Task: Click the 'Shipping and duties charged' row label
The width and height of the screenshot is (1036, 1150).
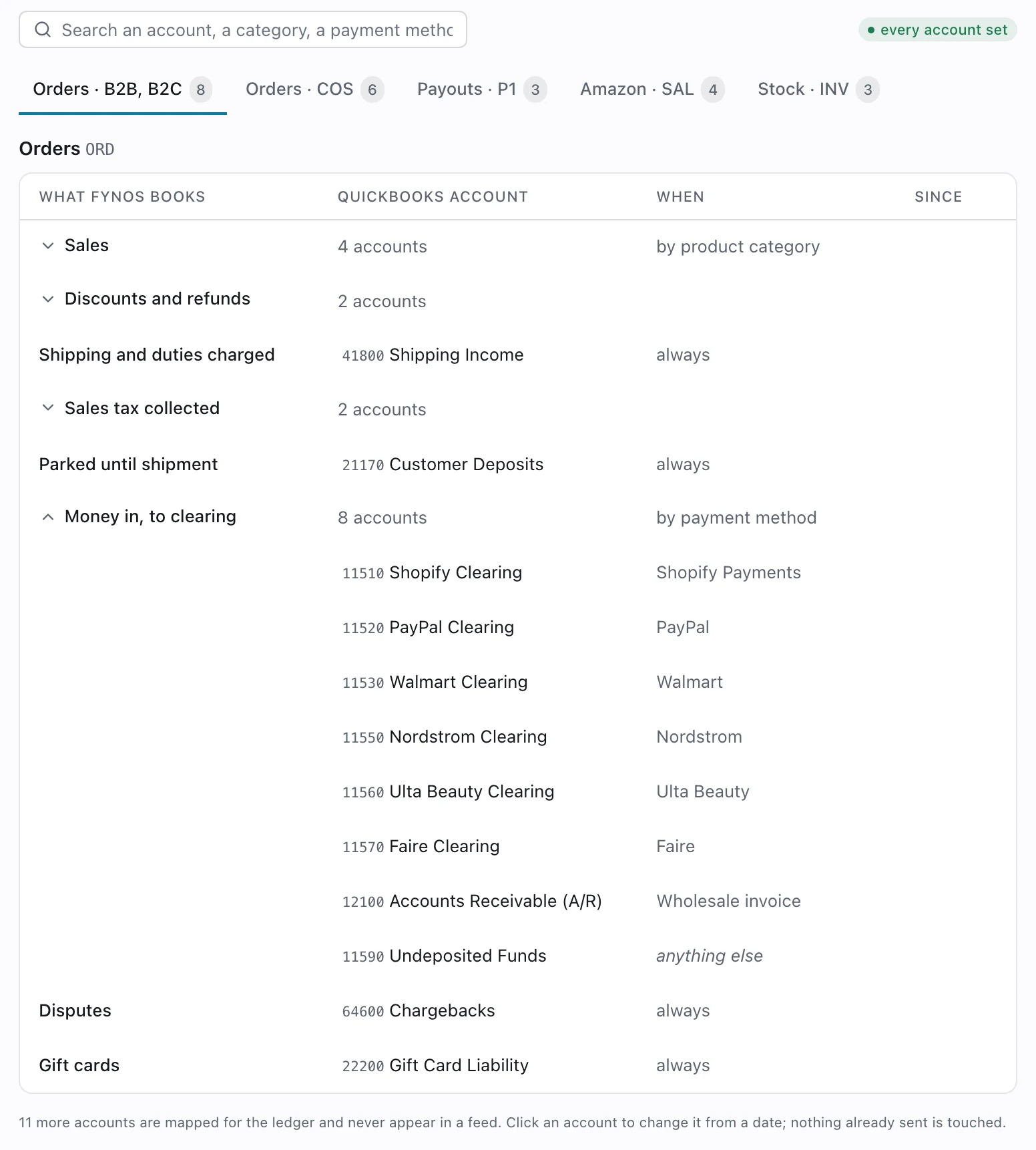Action: tap(157, 355)
